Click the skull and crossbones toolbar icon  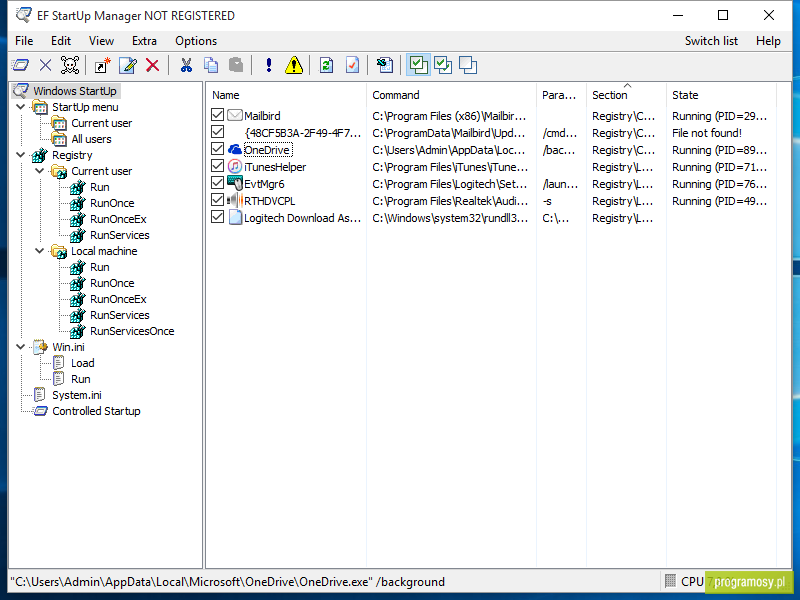pyautogui.click(x=70, y=65)
